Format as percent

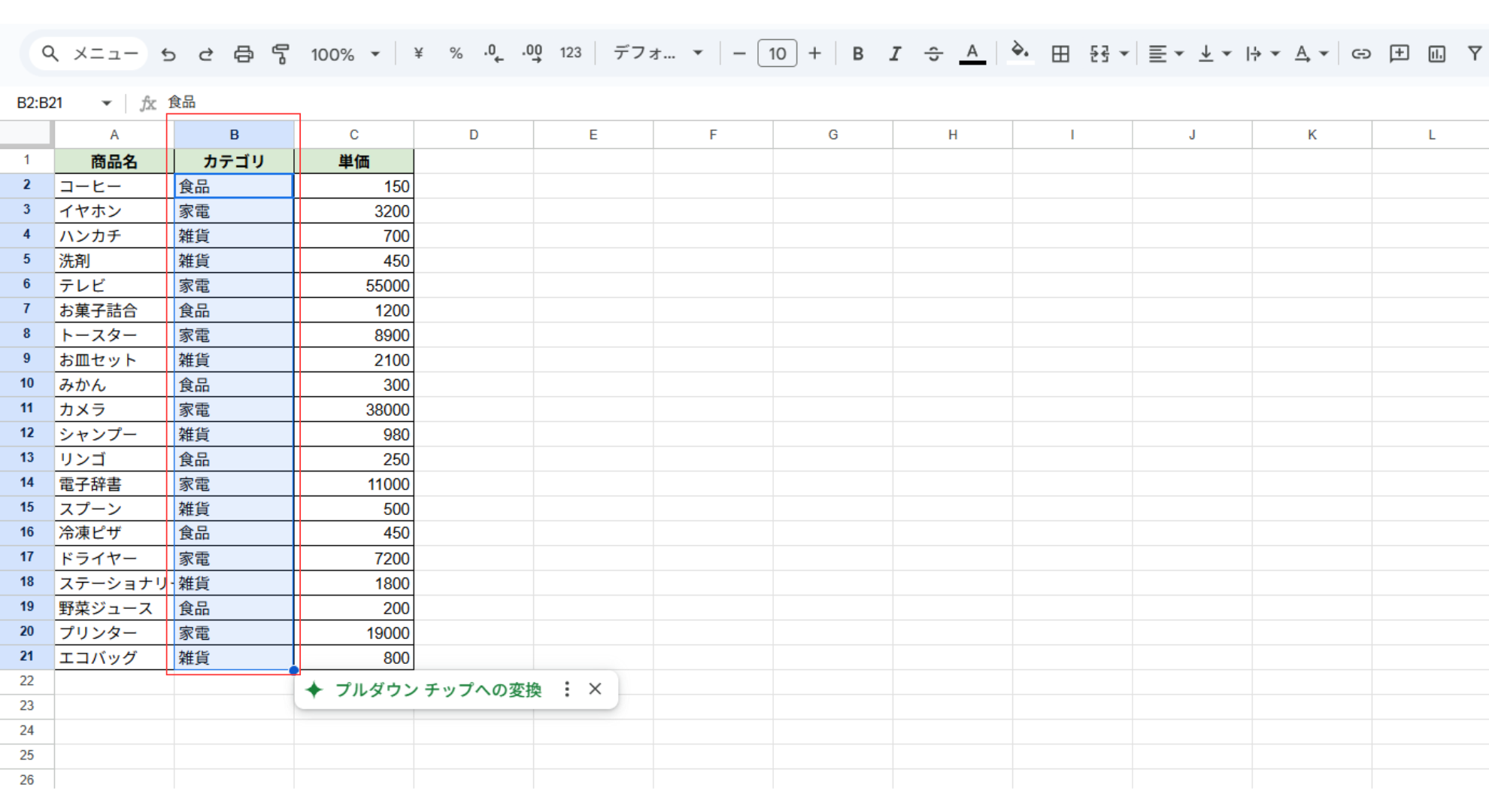(x=456, y=53)
